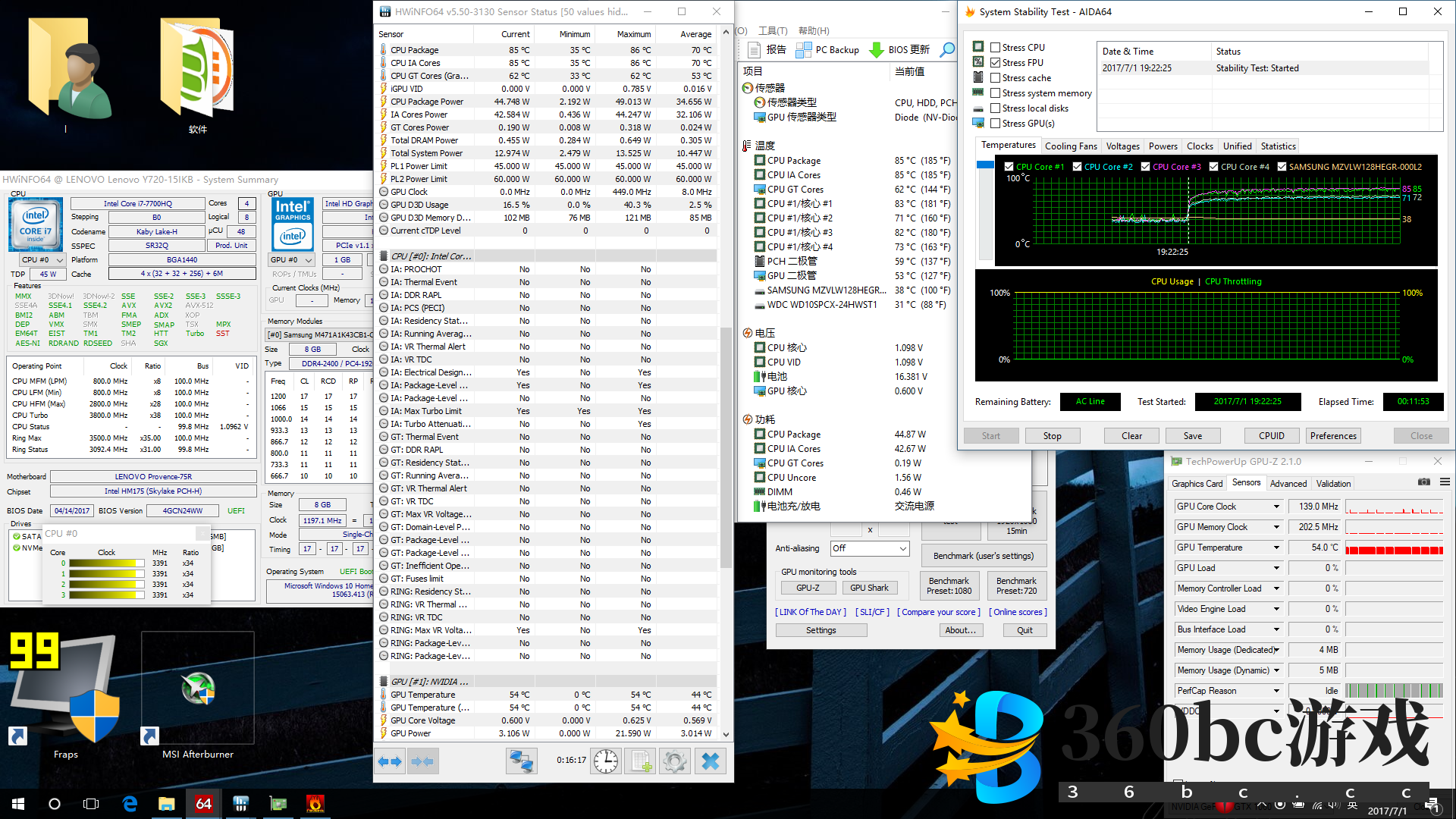The image size is (1456, 819).
Task: Open the GPU-Z hamburger menu icon
Action: [1445, 482]
